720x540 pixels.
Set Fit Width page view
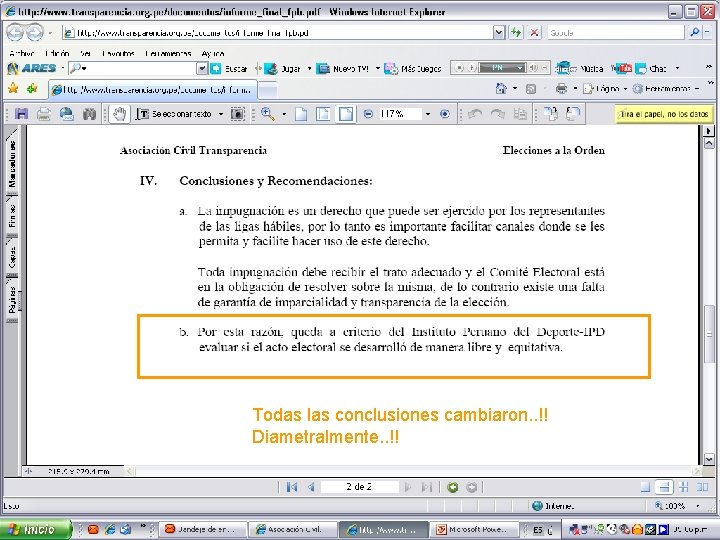tap(345, 114)
